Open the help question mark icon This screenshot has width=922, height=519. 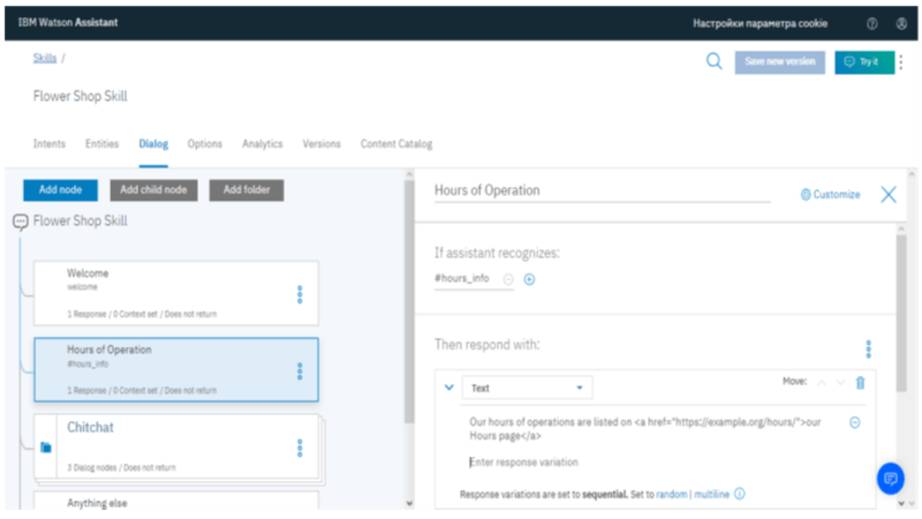point(872,23)
